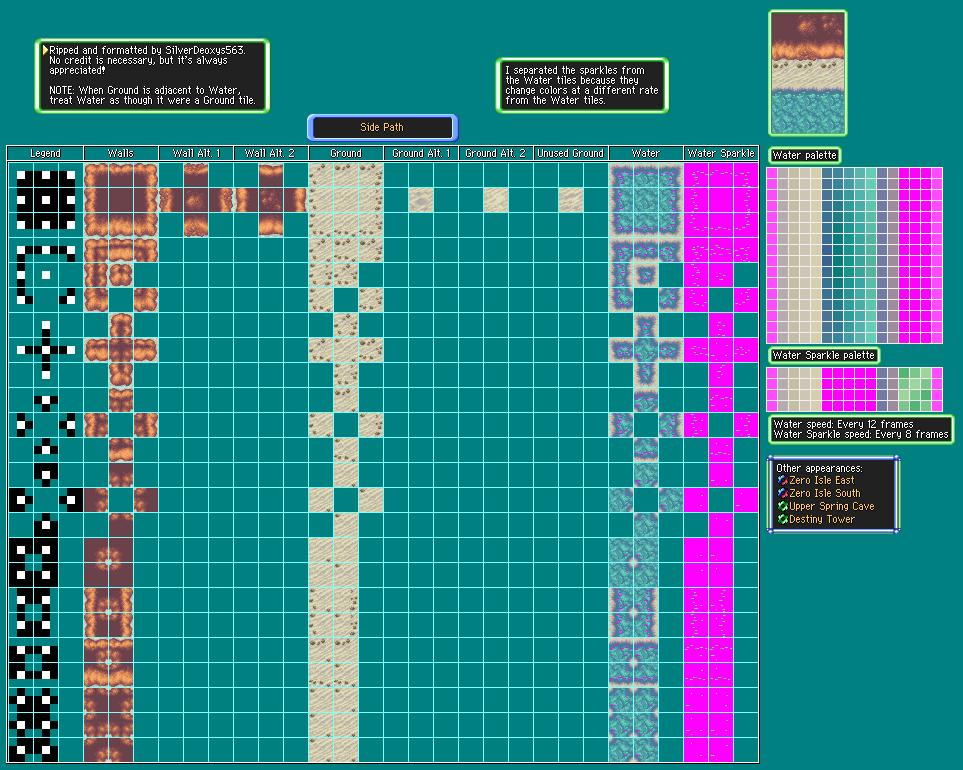This screenshot has height=770, width=963.
Task: Click the Water column header
Action: 645,153
